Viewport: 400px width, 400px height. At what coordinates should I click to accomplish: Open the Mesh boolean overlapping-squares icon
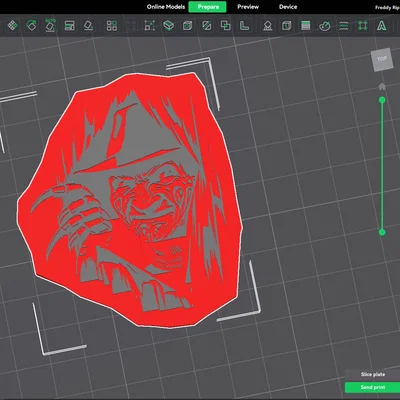coord(226,26)
